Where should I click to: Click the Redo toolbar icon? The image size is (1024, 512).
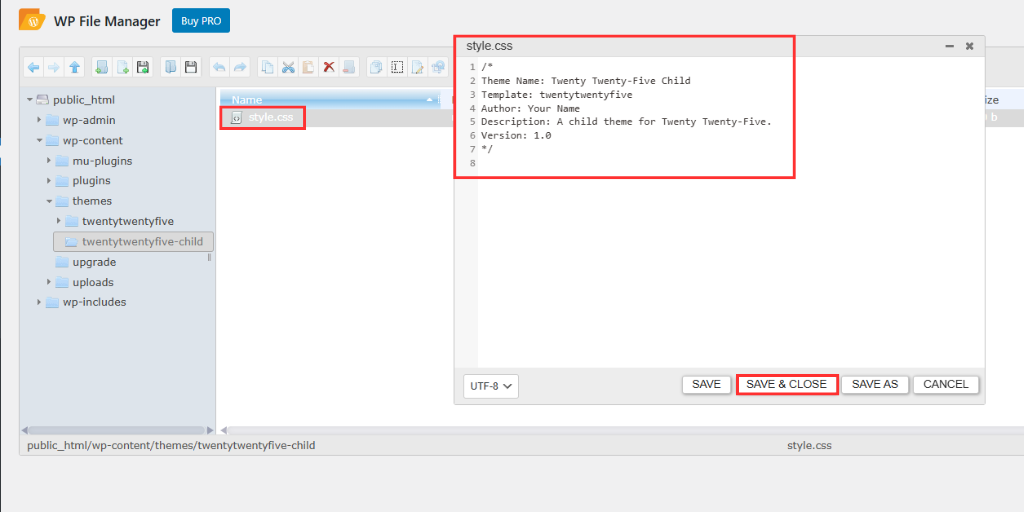(x=240, y=67)
